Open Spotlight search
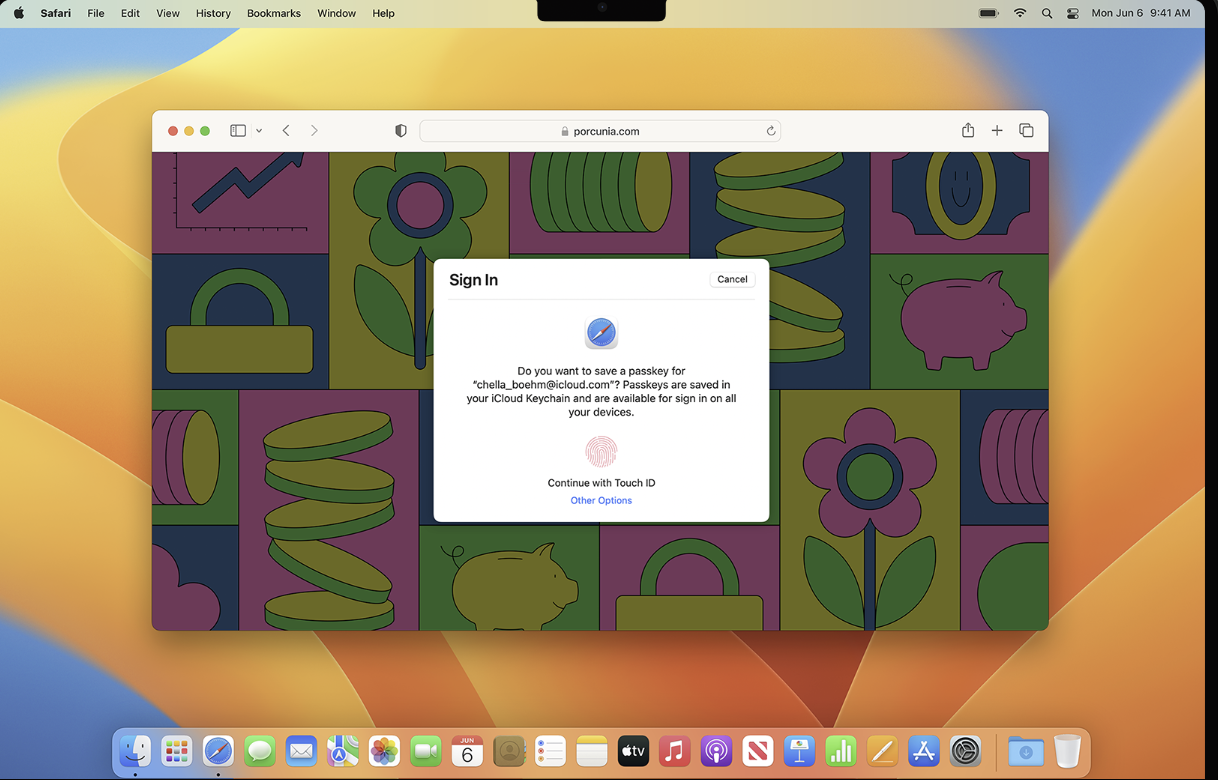This screenshot has height=780, width=1218. pos(1047,13)
